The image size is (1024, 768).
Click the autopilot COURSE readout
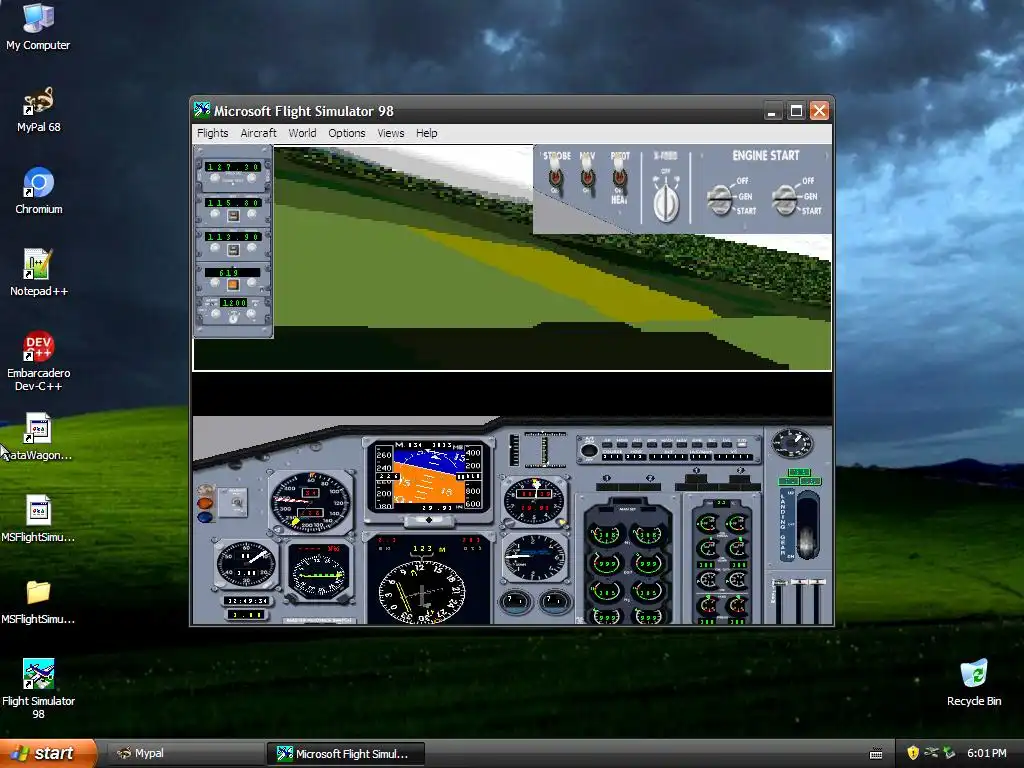[613, 456]
